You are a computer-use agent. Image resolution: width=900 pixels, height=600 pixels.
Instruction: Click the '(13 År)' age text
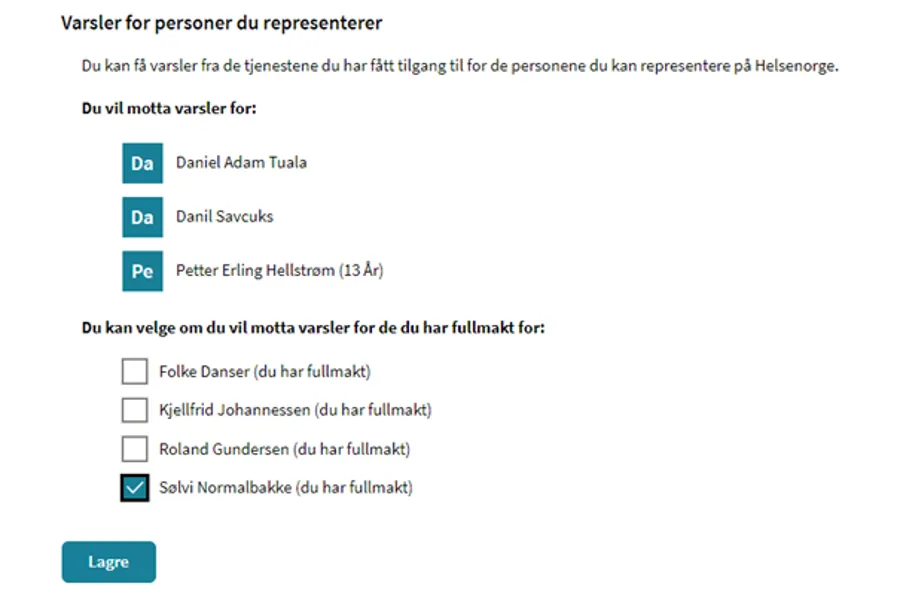(x=361, y=270)
